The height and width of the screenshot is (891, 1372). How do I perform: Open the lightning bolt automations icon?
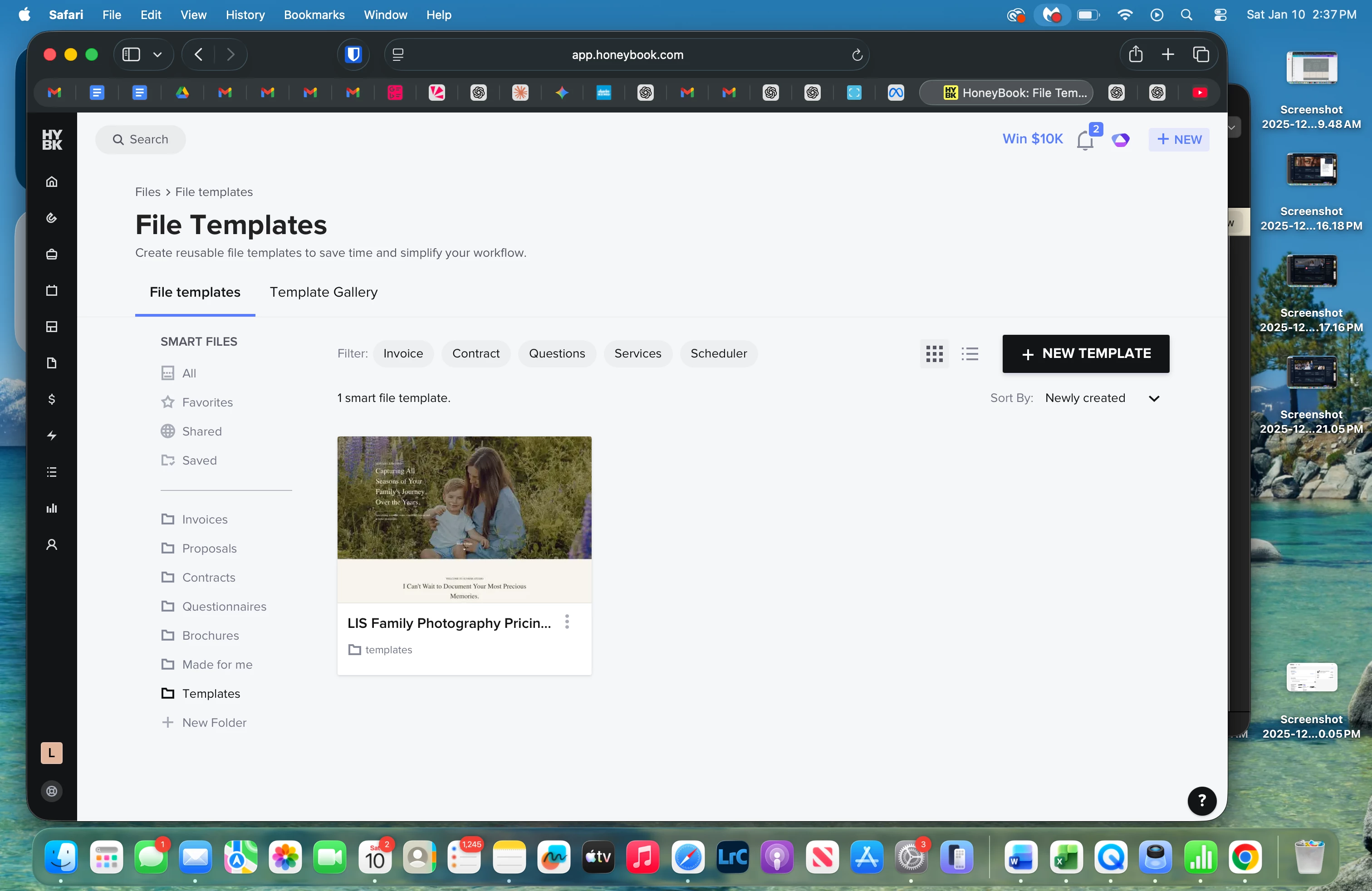[52, 436]
